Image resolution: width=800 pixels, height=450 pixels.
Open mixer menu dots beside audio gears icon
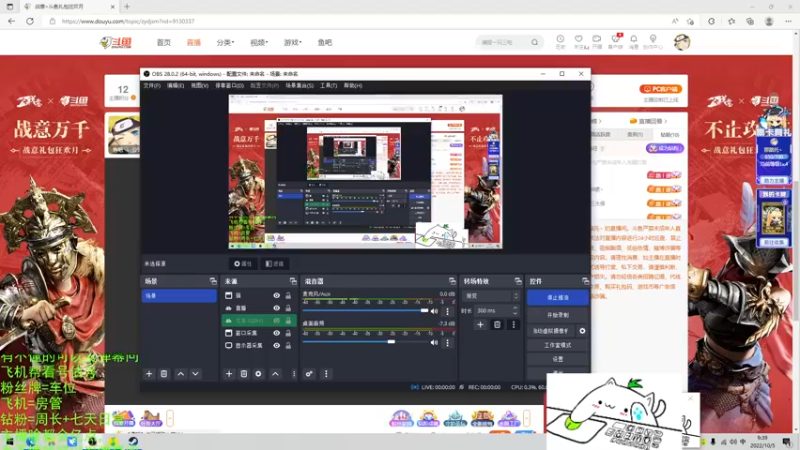pos(326,374)
